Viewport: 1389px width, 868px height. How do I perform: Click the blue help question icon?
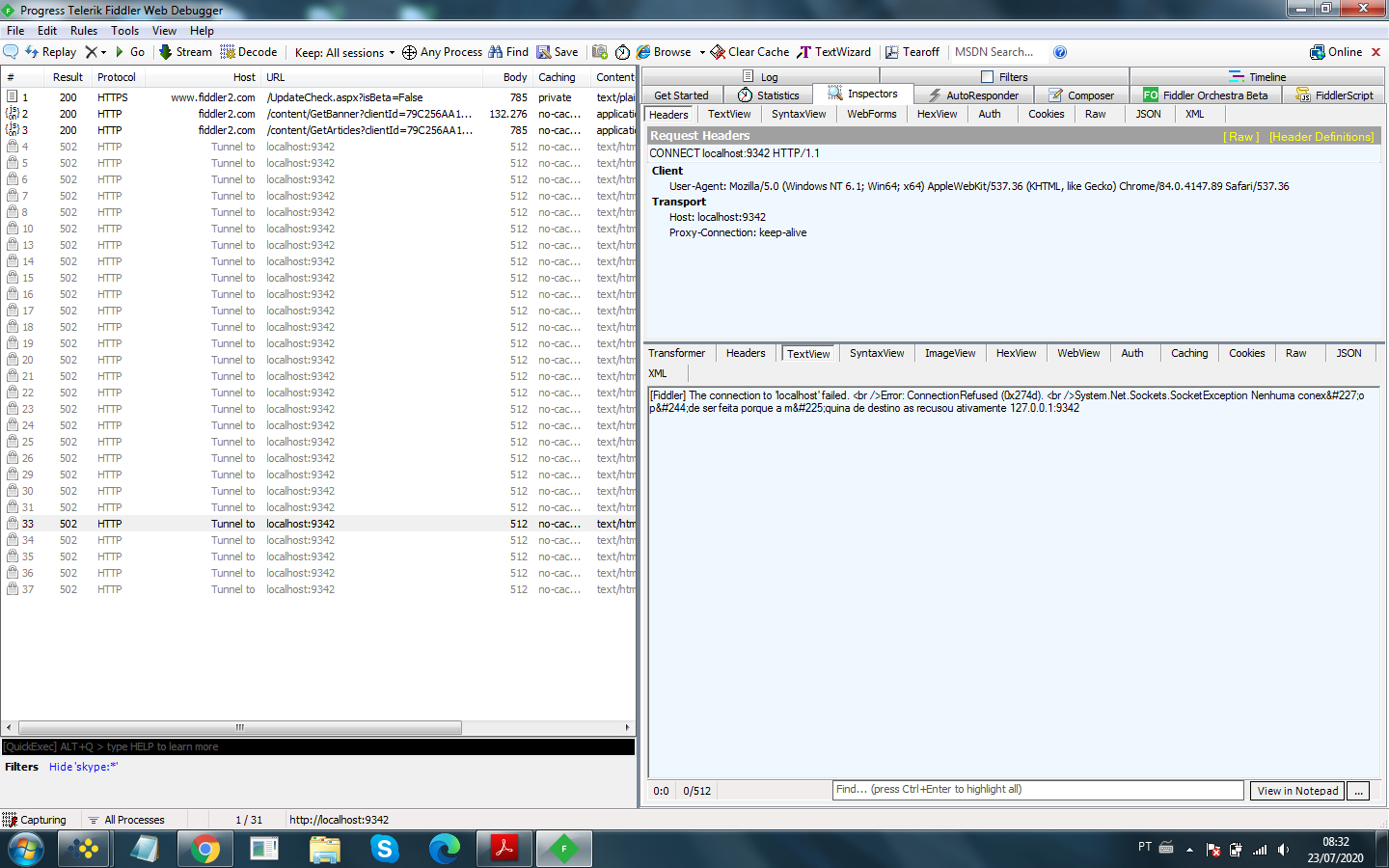pos(1060,52)
